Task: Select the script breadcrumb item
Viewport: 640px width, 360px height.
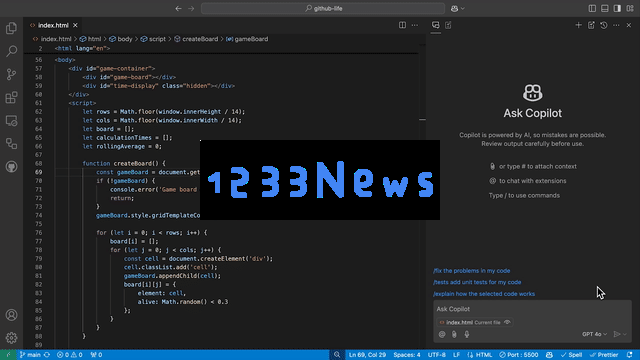Action: click(x=153, y=39)
